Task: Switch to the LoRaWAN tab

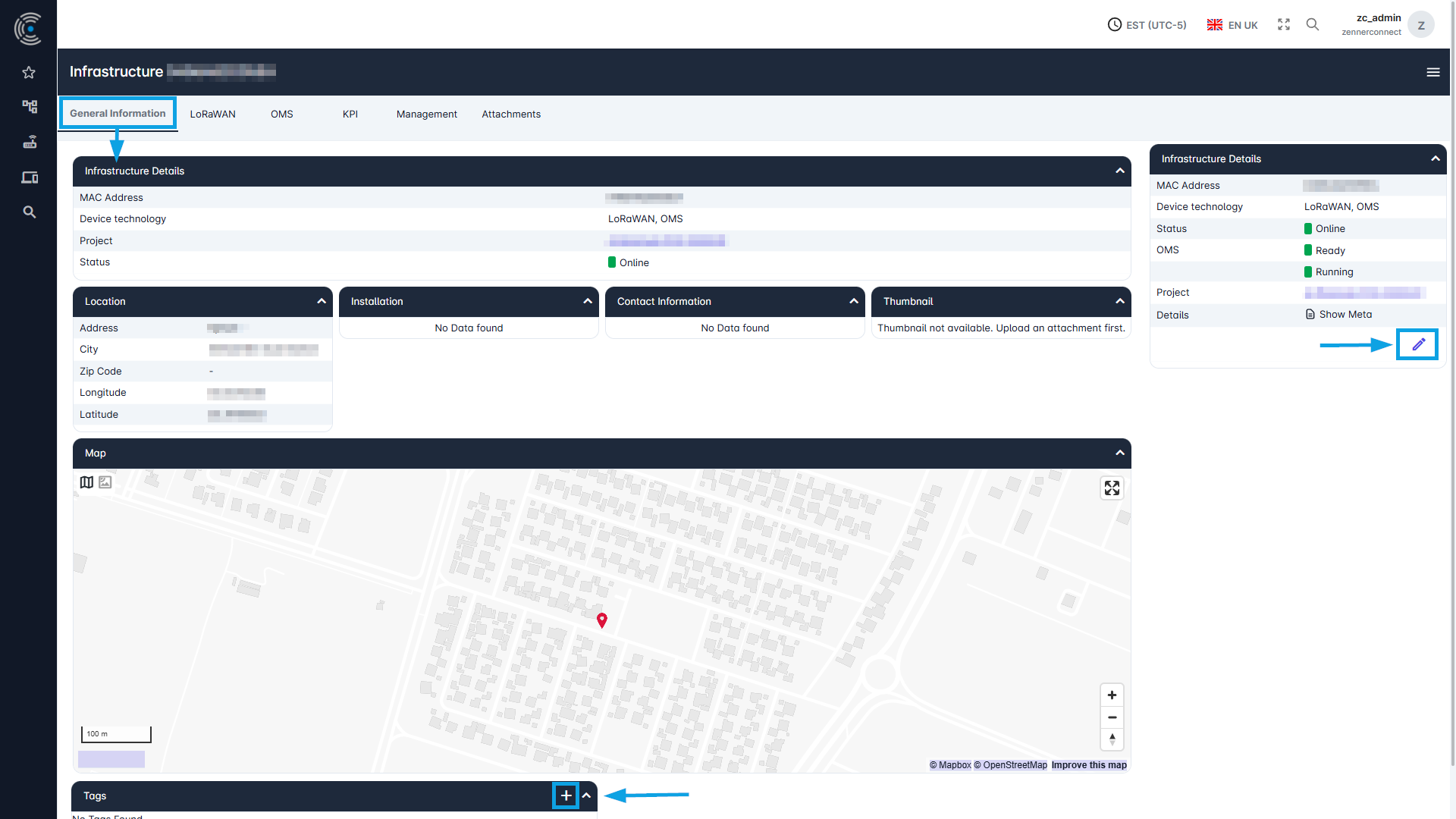Action: coord(212,114)
